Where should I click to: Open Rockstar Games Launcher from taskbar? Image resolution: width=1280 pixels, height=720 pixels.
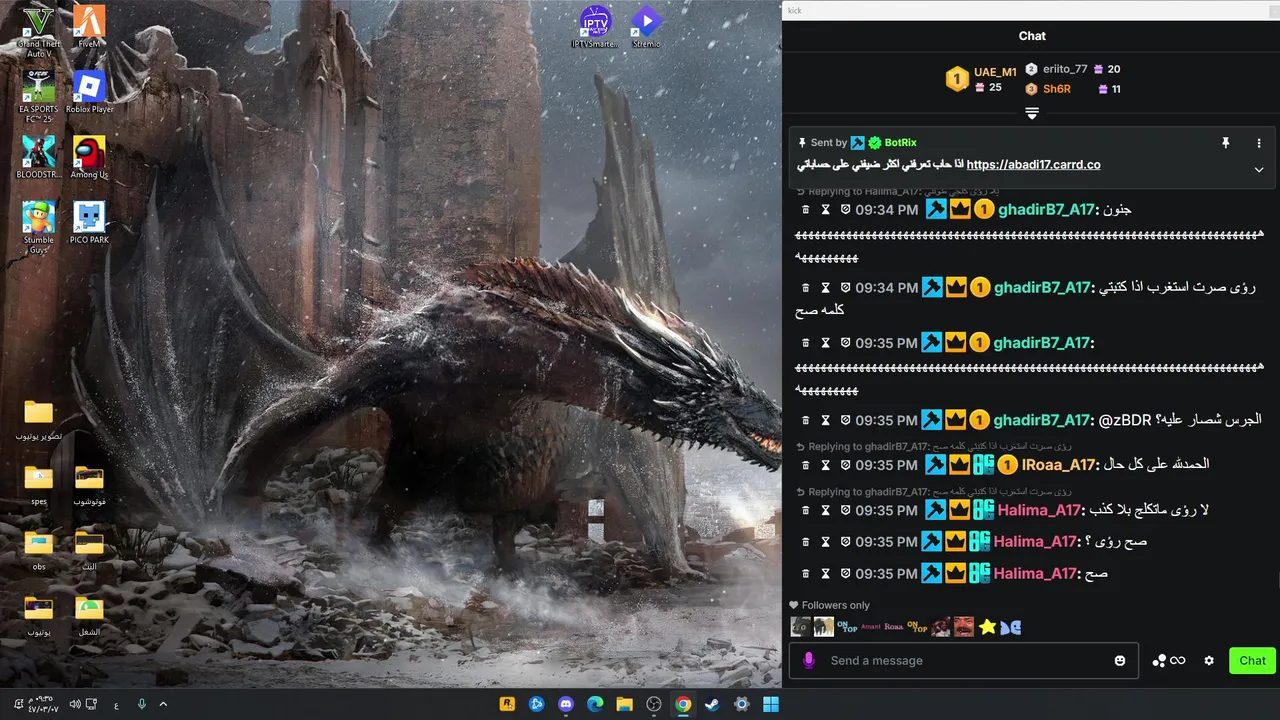tap(507, 704)
